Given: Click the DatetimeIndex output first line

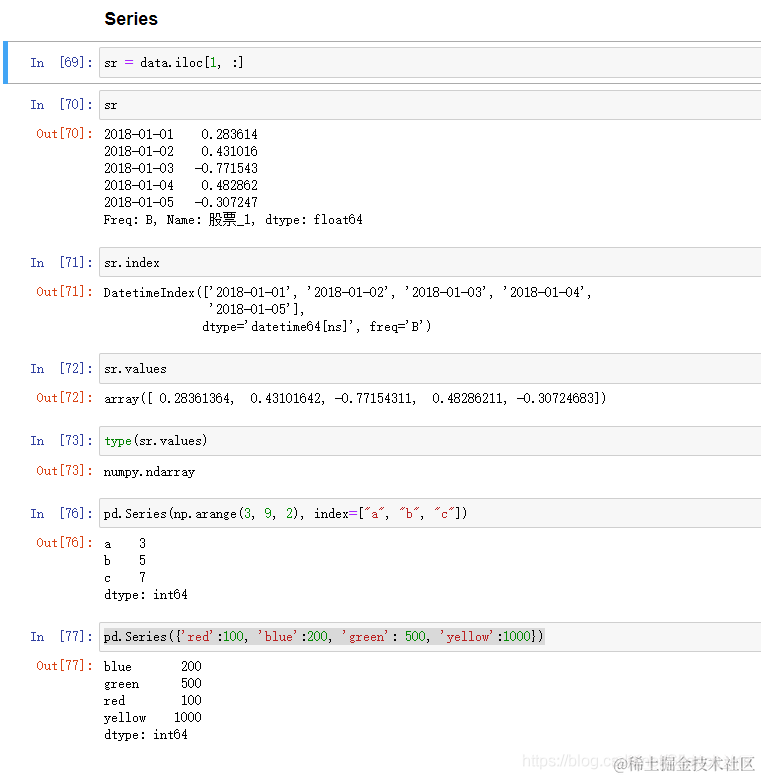Looking at the screenshot, I should pyautogui.click(x=347, y=292).
